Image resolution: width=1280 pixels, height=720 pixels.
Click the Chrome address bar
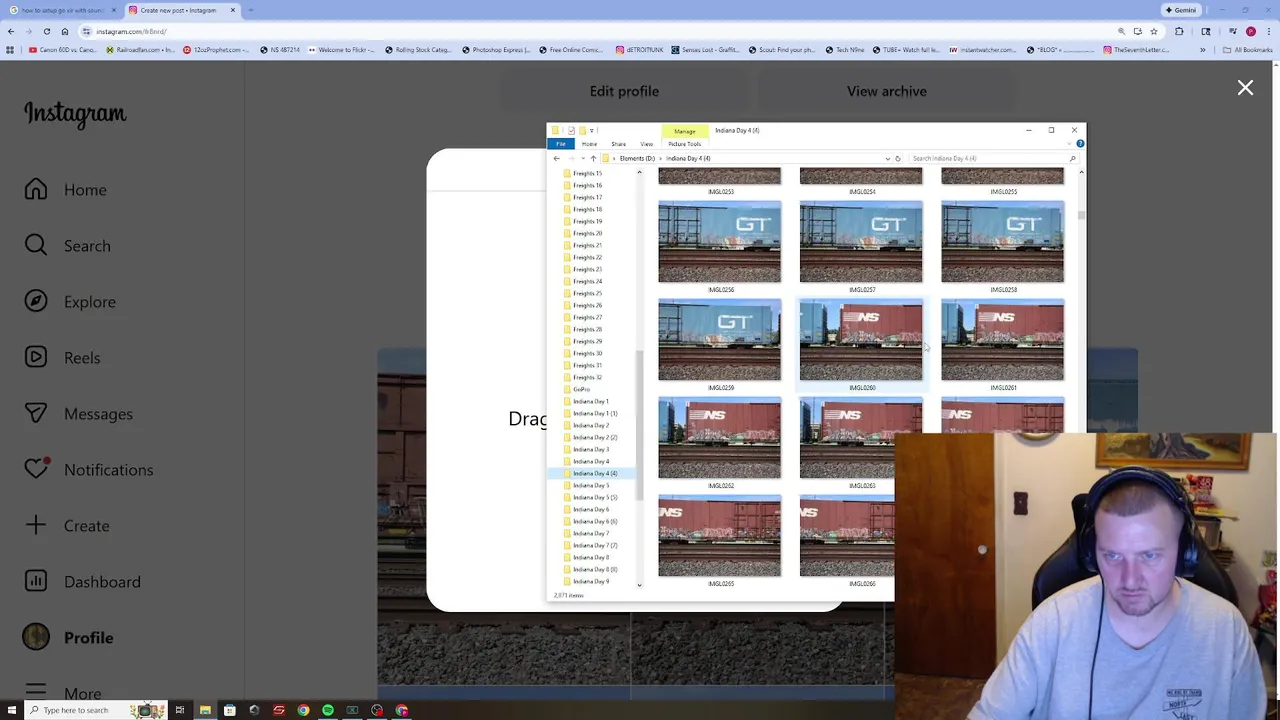tap(600, 31)
